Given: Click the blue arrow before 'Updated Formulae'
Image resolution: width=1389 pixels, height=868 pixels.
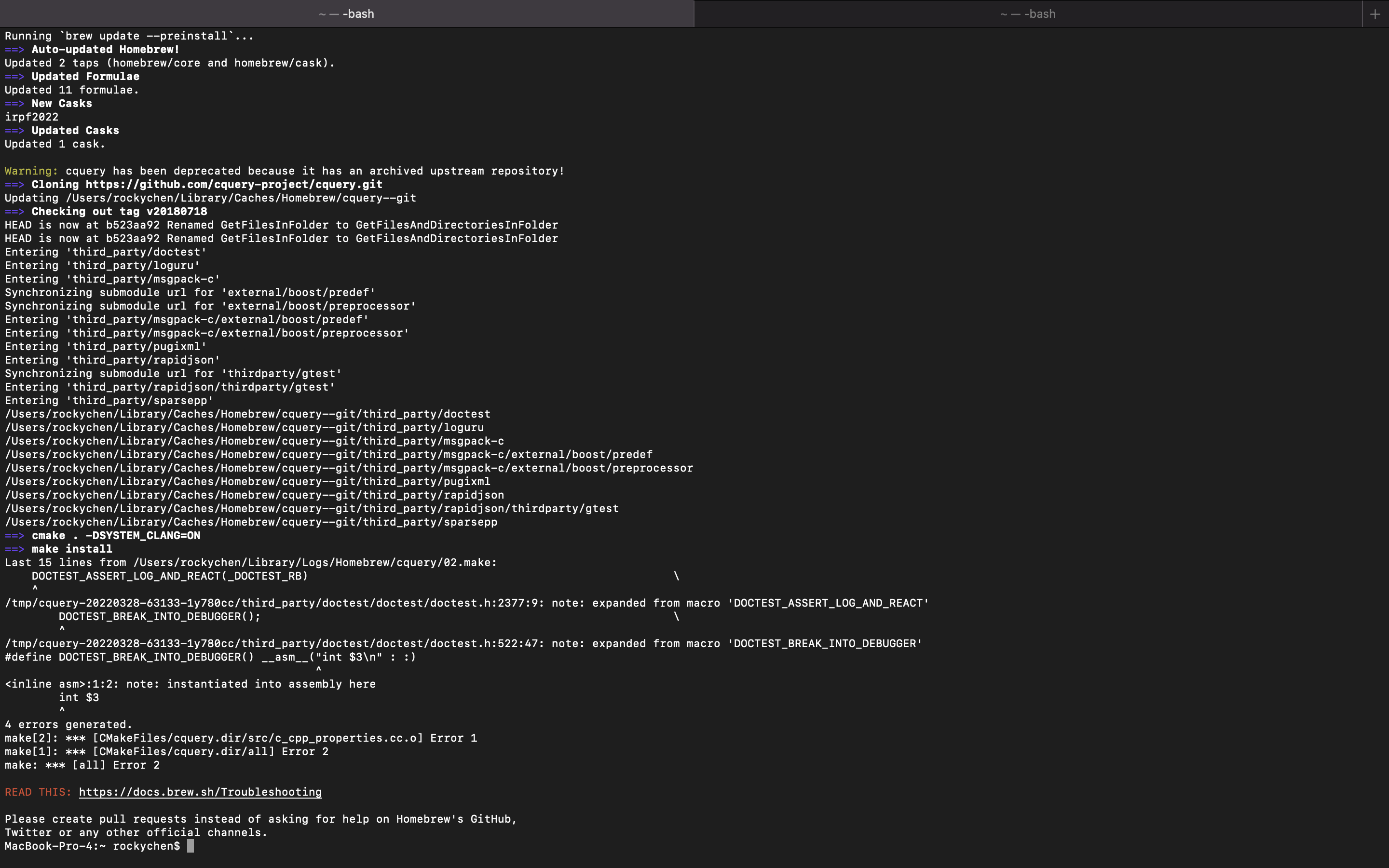Looking at the screenshot, I should [14, 76].
